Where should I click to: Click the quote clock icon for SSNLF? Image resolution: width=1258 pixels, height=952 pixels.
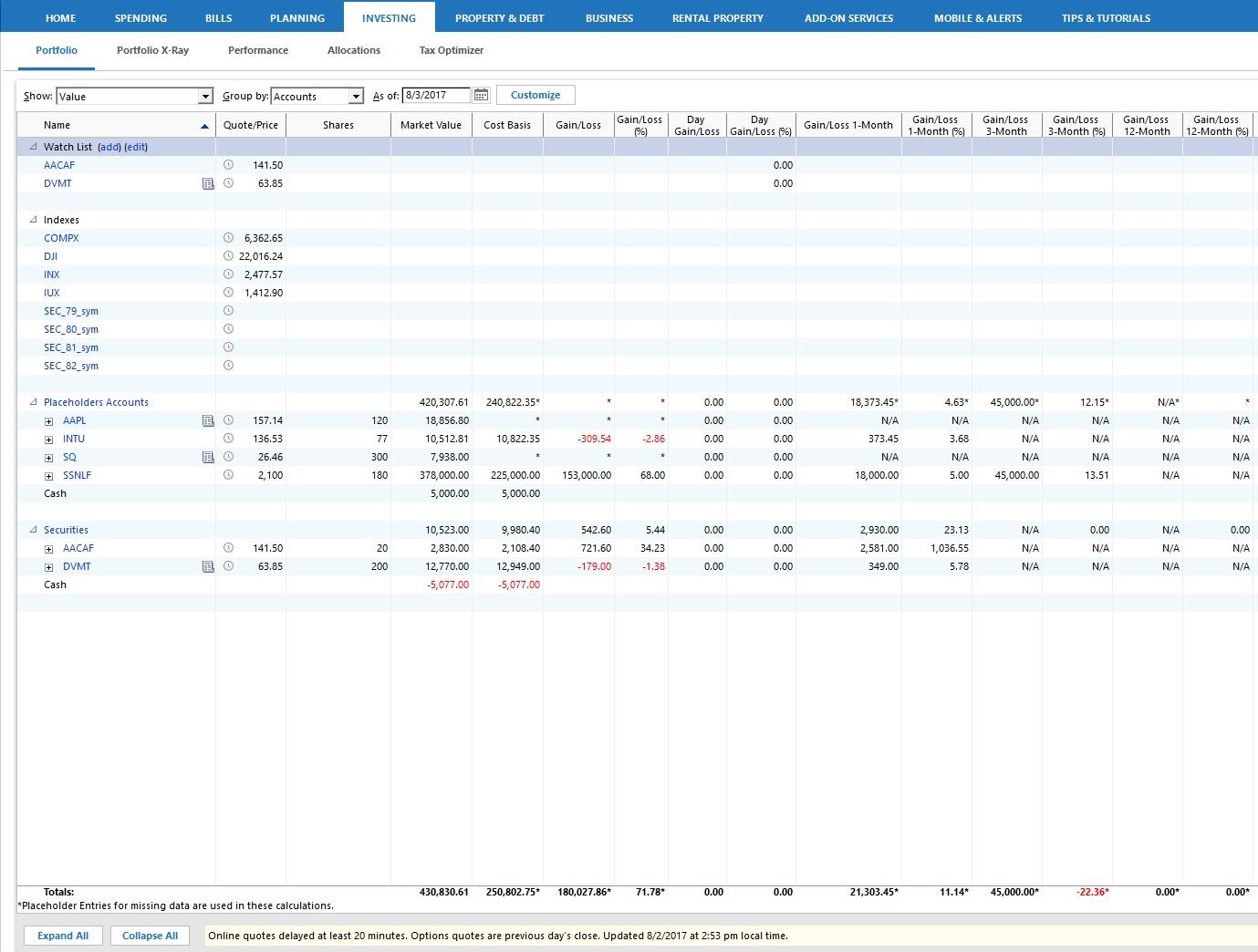pyautogui.click(x=228, y=475)
